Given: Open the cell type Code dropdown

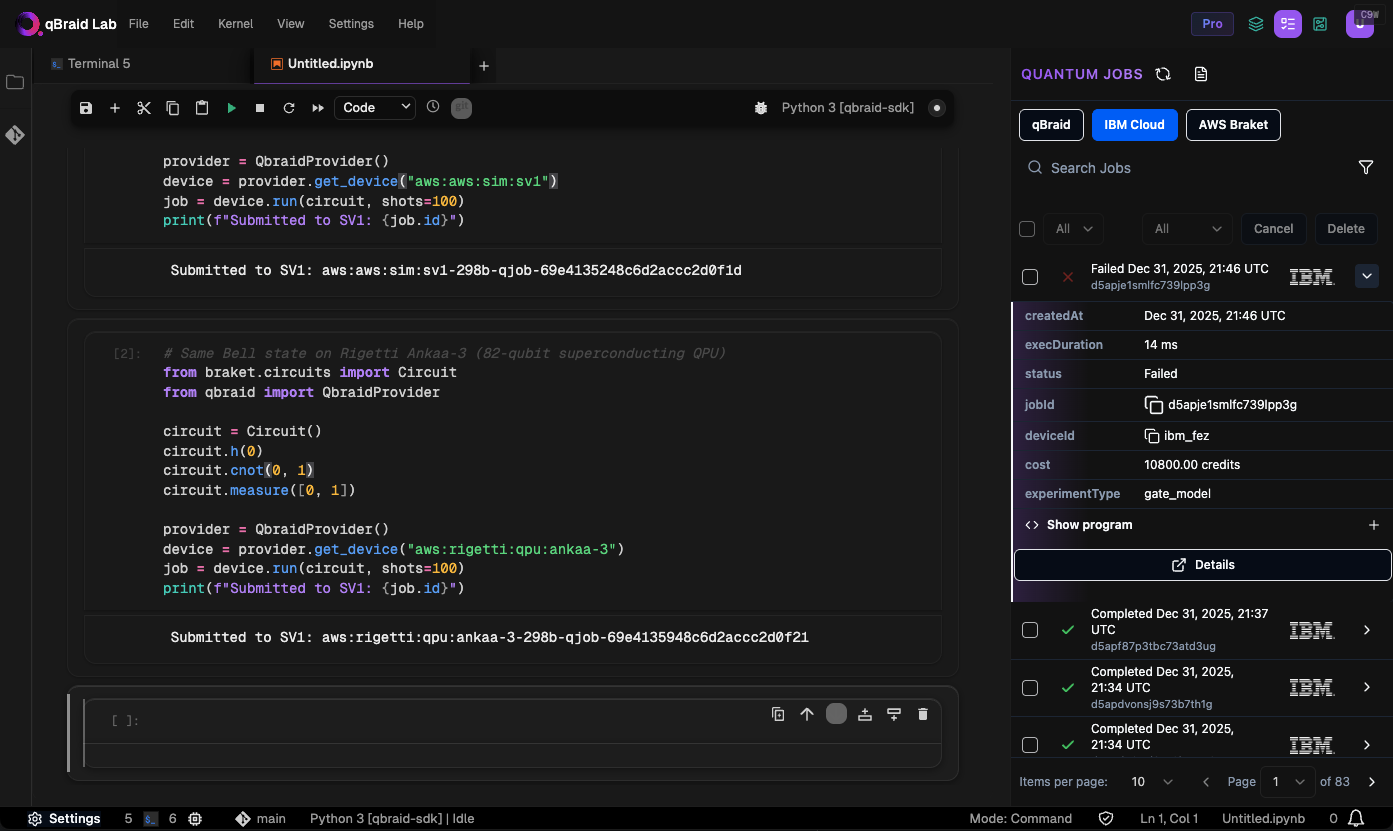Looking at the screenshot, I should pos(376,107).
